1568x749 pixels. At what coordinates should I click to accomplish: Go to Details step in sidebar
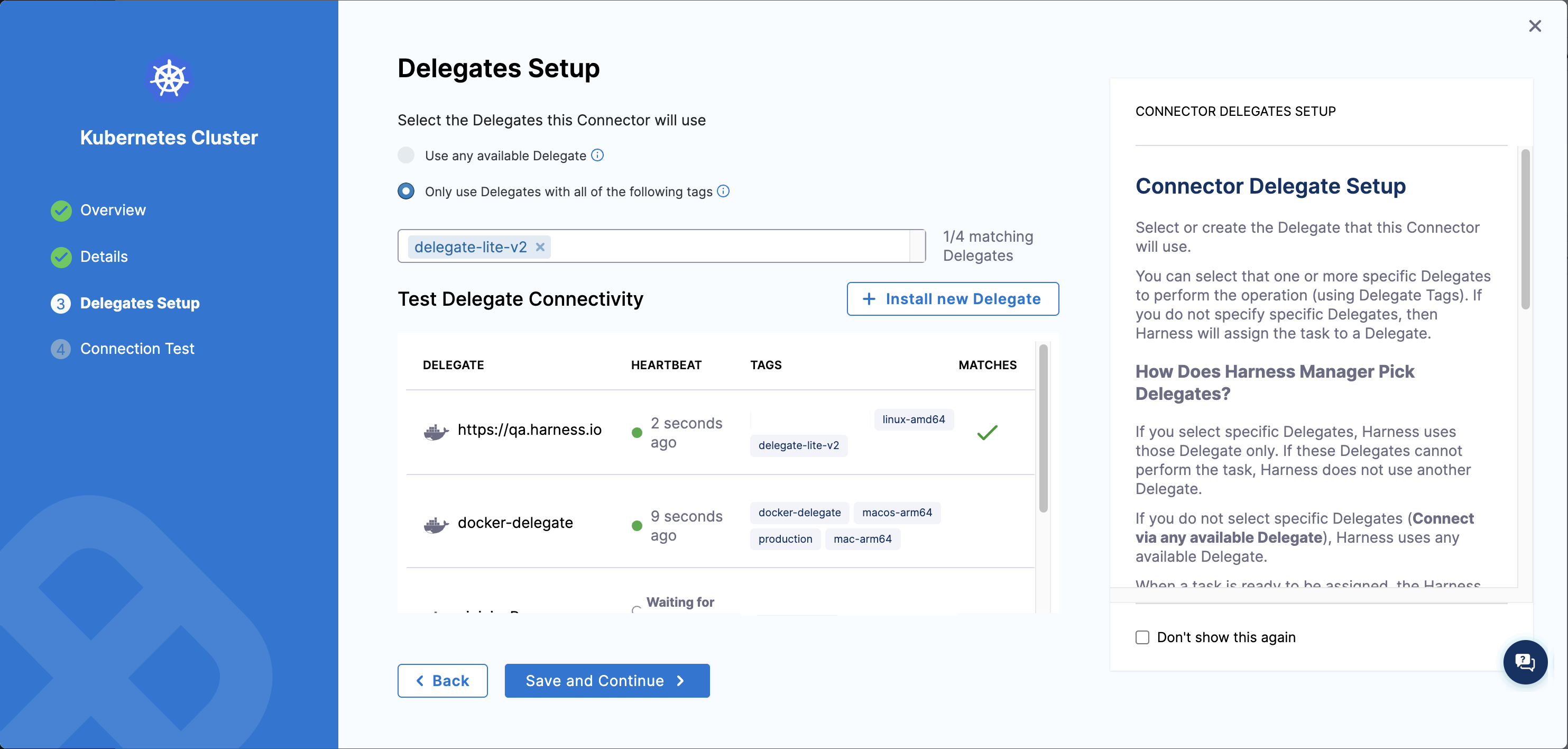104,257
